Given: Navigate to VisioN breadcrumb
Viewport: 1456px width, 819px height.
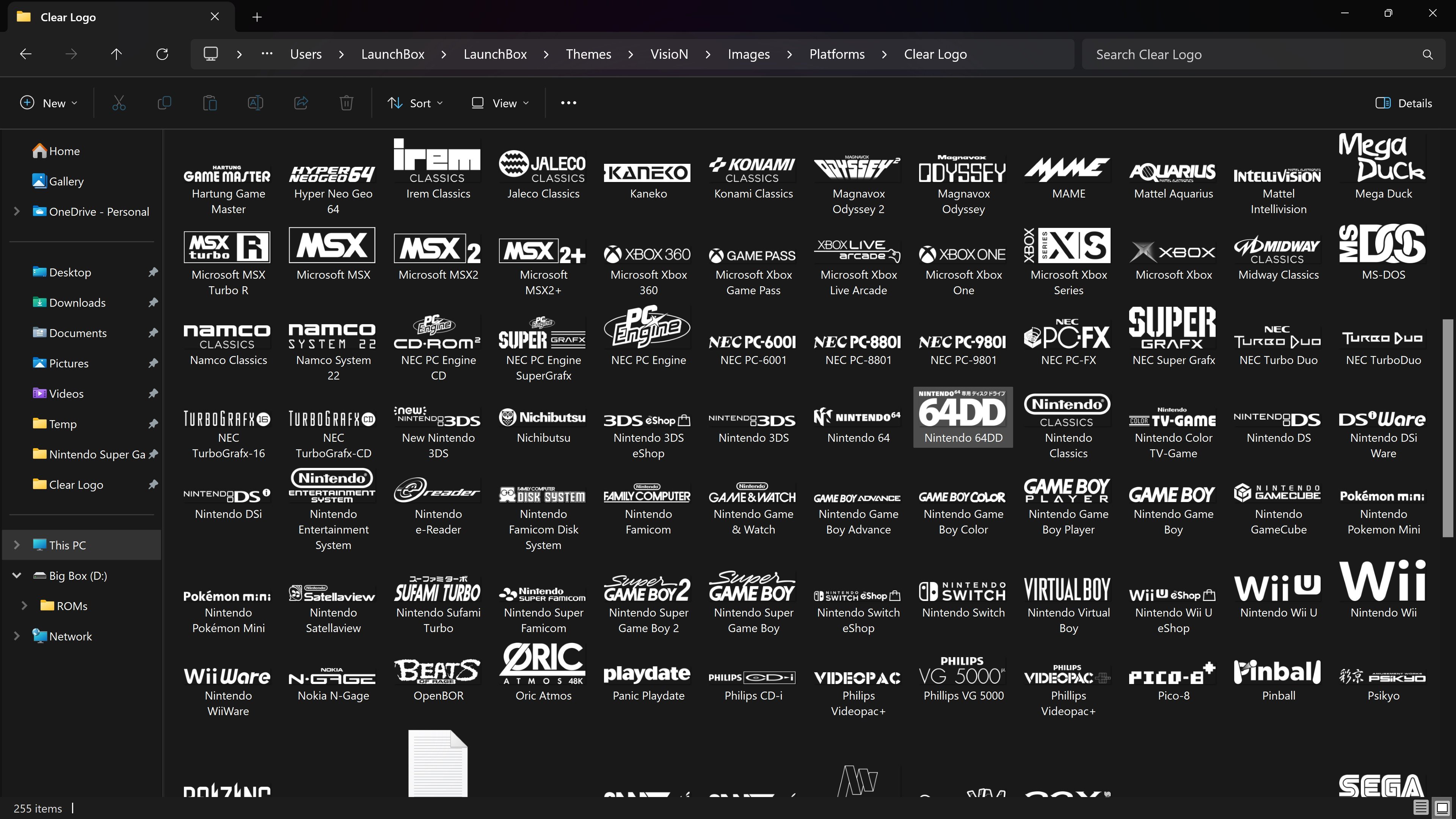Looking at the screenshot, I should point(669,54).
